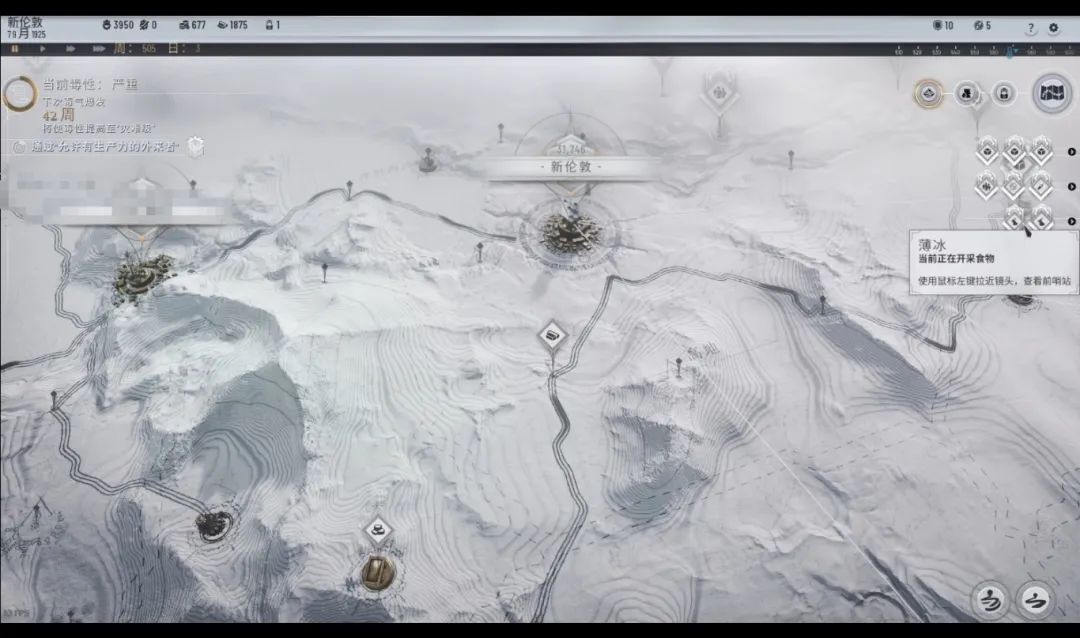Click the 42 周 countdown text
This screenshot has width=1080, height=638.
[x=59, y=116]
